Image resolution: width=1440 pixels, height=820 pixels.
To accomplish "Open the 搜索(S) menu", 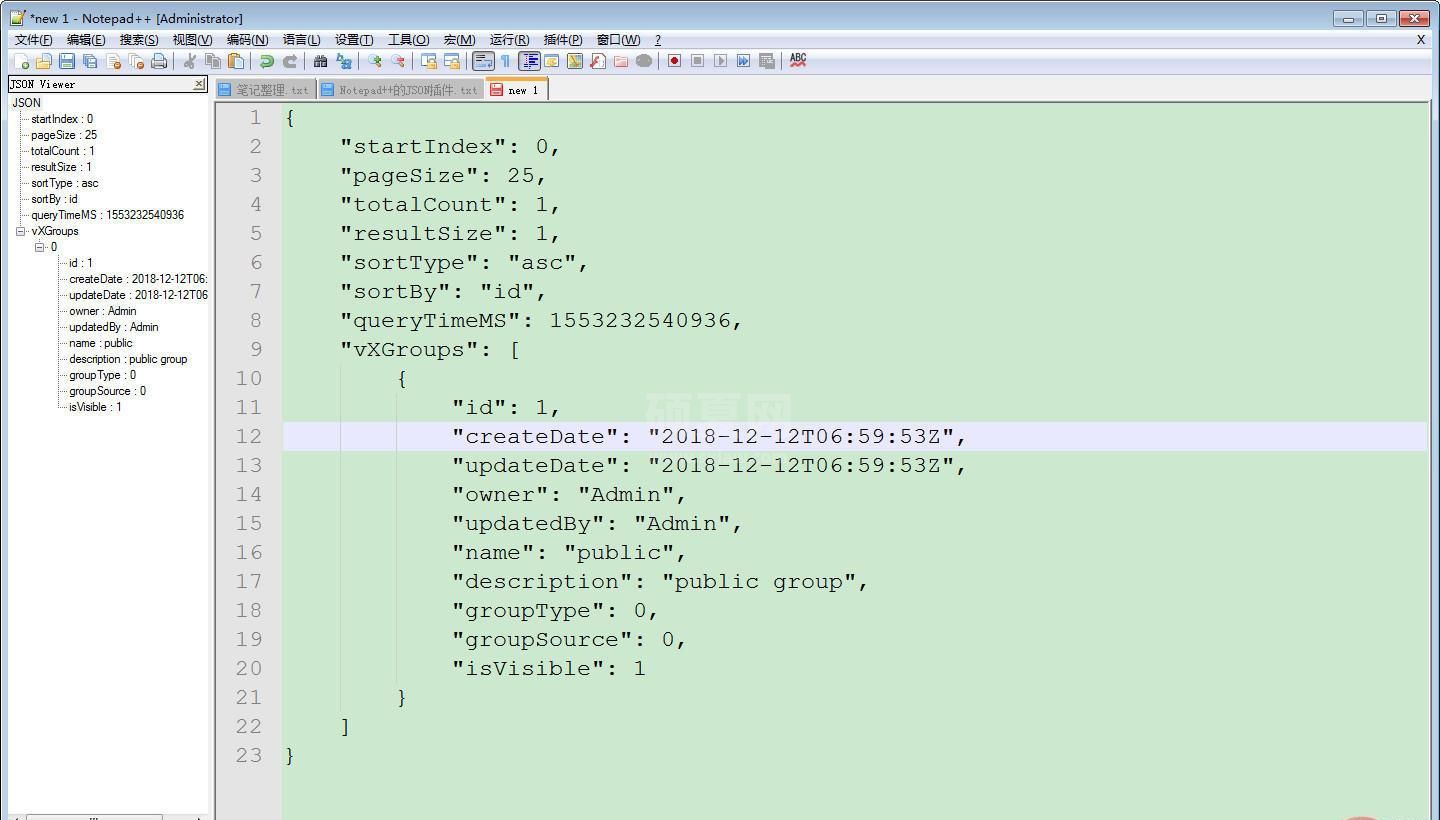I will (139, 40).
